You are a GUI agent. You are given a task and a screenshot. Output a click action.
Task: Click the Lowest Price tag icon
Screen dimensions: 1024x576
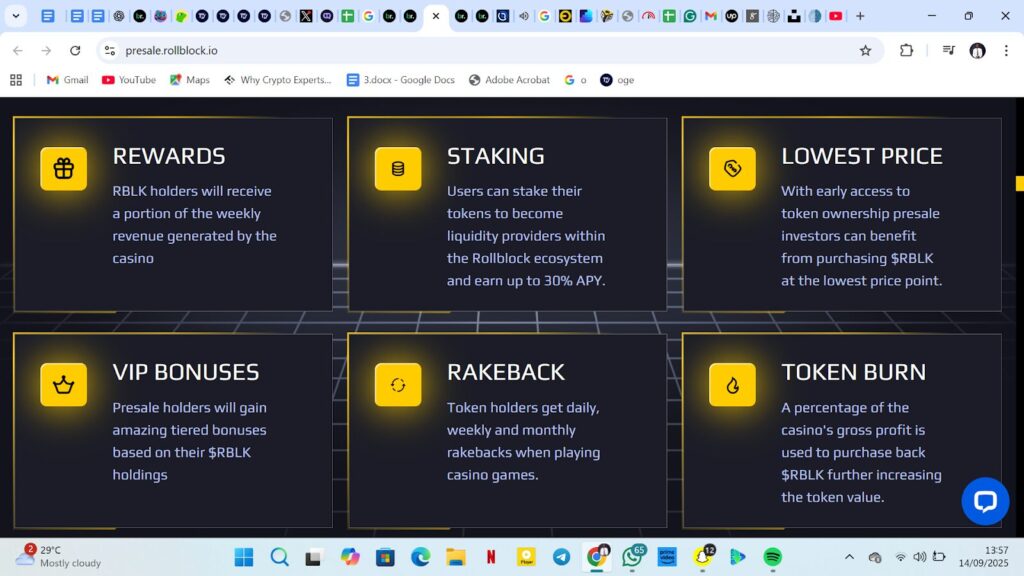732,169
